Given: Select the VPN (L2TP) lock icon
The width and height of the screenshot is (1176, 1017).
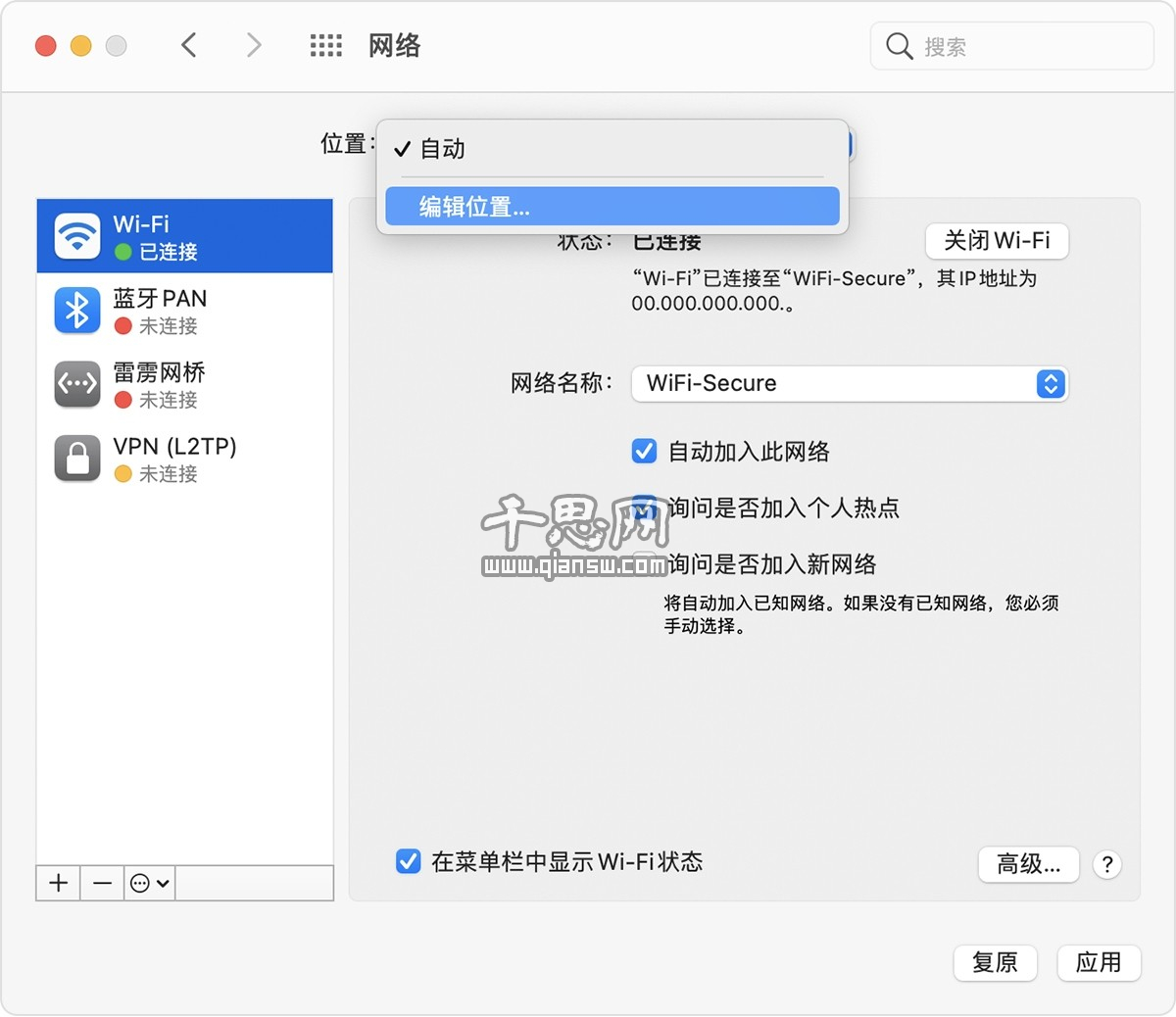Looking at the screenshot, I should coord(77,459).
